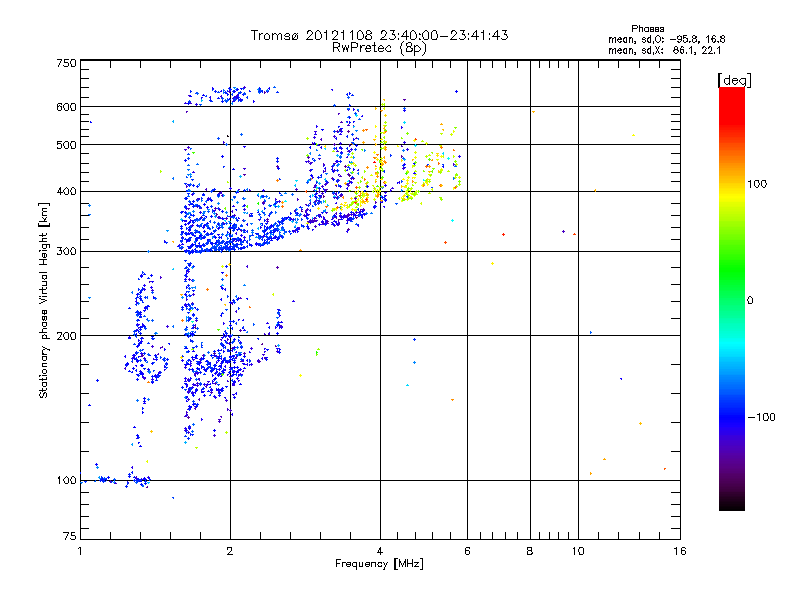Screen dimensions: 800x600
Task: Click the x-axis tick label '16'
Action: [680, 551]
